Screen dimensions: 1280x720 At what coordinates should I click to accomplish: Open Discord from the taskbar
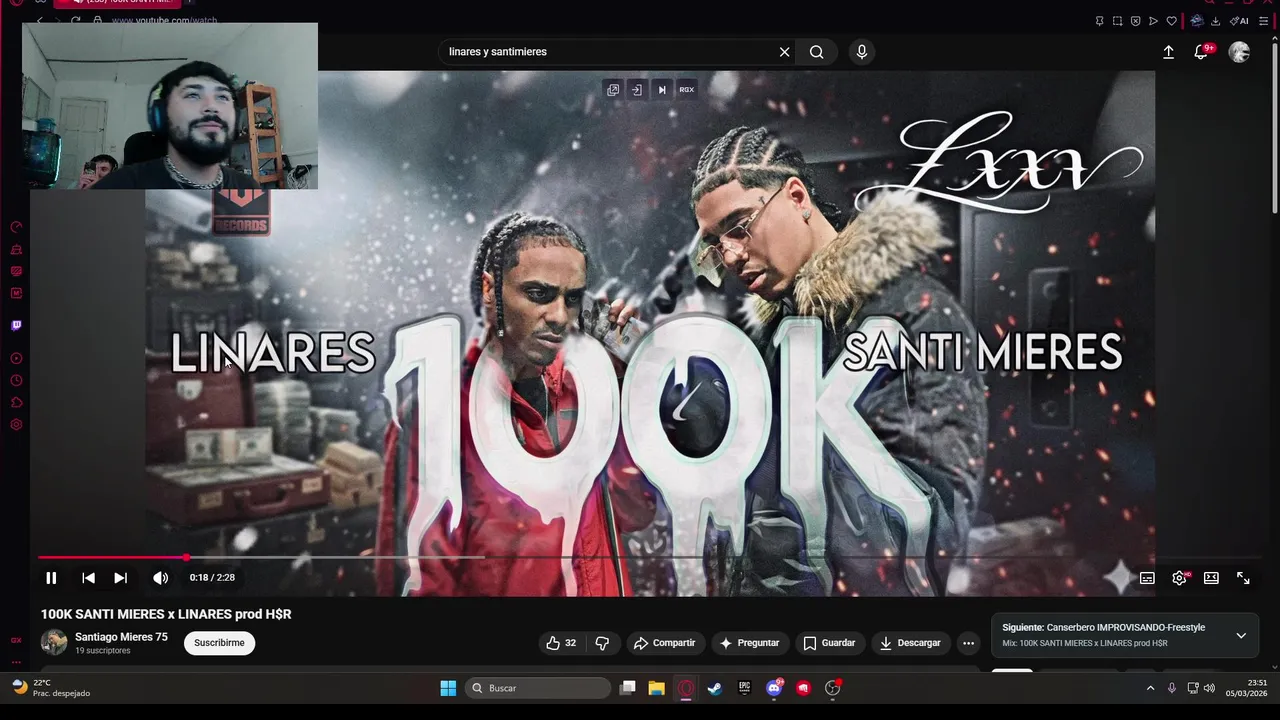pos(774,688)
